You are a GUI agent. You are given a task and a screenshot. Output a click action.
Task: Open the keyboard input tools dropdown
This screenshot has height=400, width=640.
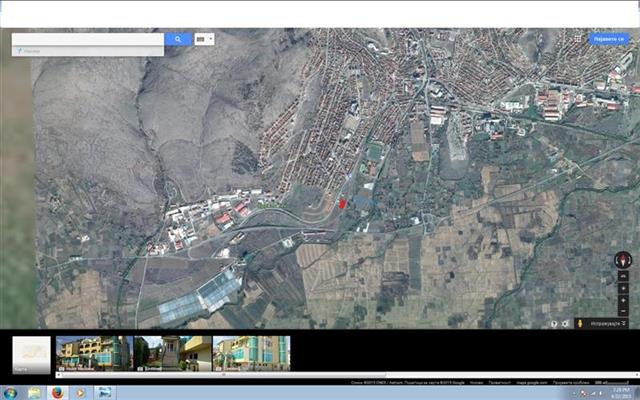204,39
